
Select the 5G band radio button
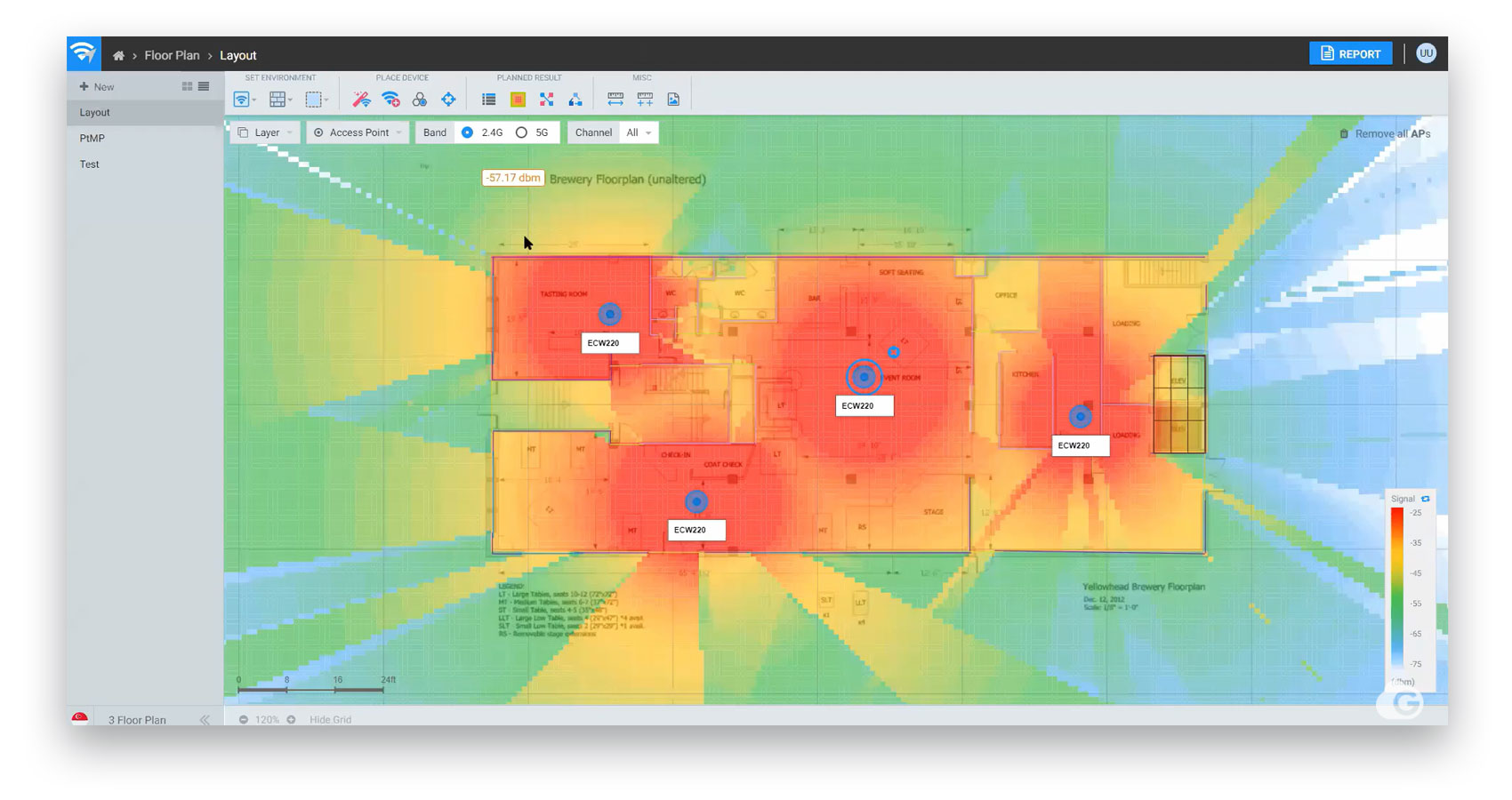pyautogui.click(x=521, y=132)
